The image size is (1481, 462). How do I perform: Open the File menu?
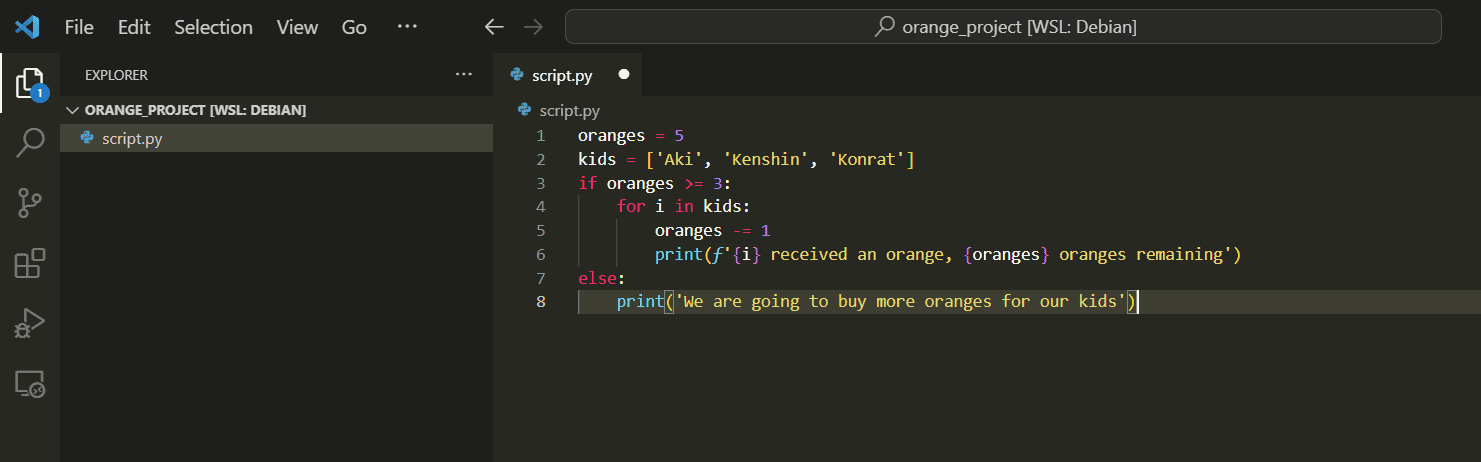(79, 27)
